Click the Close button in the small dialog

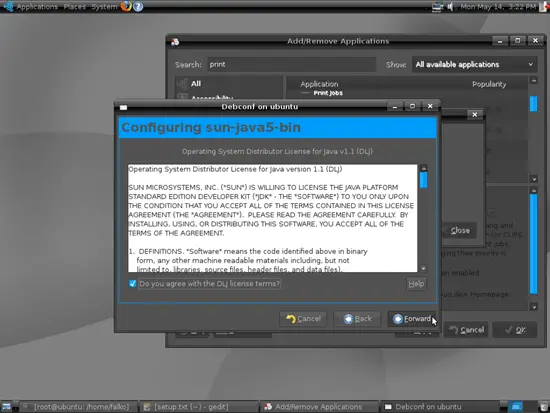(x=459, y=231)
